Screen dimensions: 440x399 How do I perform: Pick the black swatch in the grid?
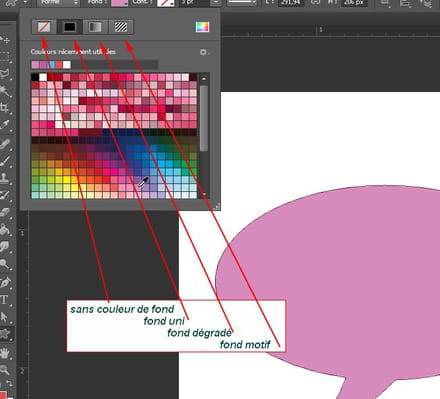(x=35, y=77)
